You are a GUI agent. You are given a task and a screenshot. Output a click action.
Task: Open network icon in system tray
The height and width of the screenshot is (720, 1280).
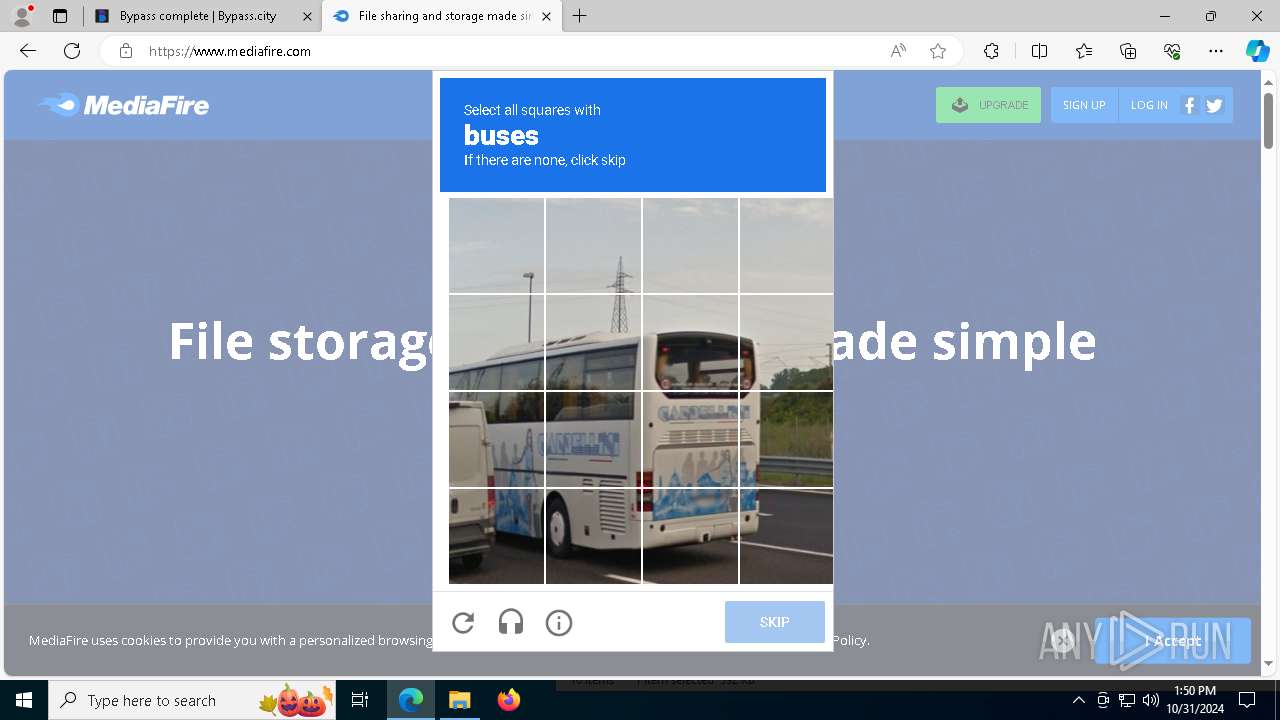[x=1127, y=700]
